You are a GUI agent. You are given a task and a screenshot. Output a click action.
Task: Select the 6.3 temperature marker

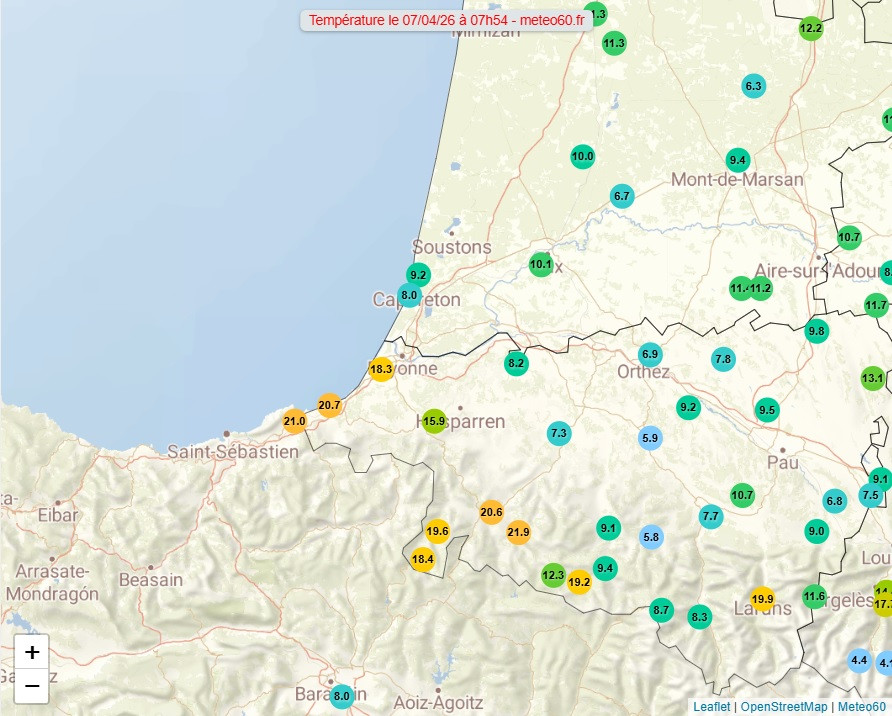pyautogui.click(x=754, y=86)
